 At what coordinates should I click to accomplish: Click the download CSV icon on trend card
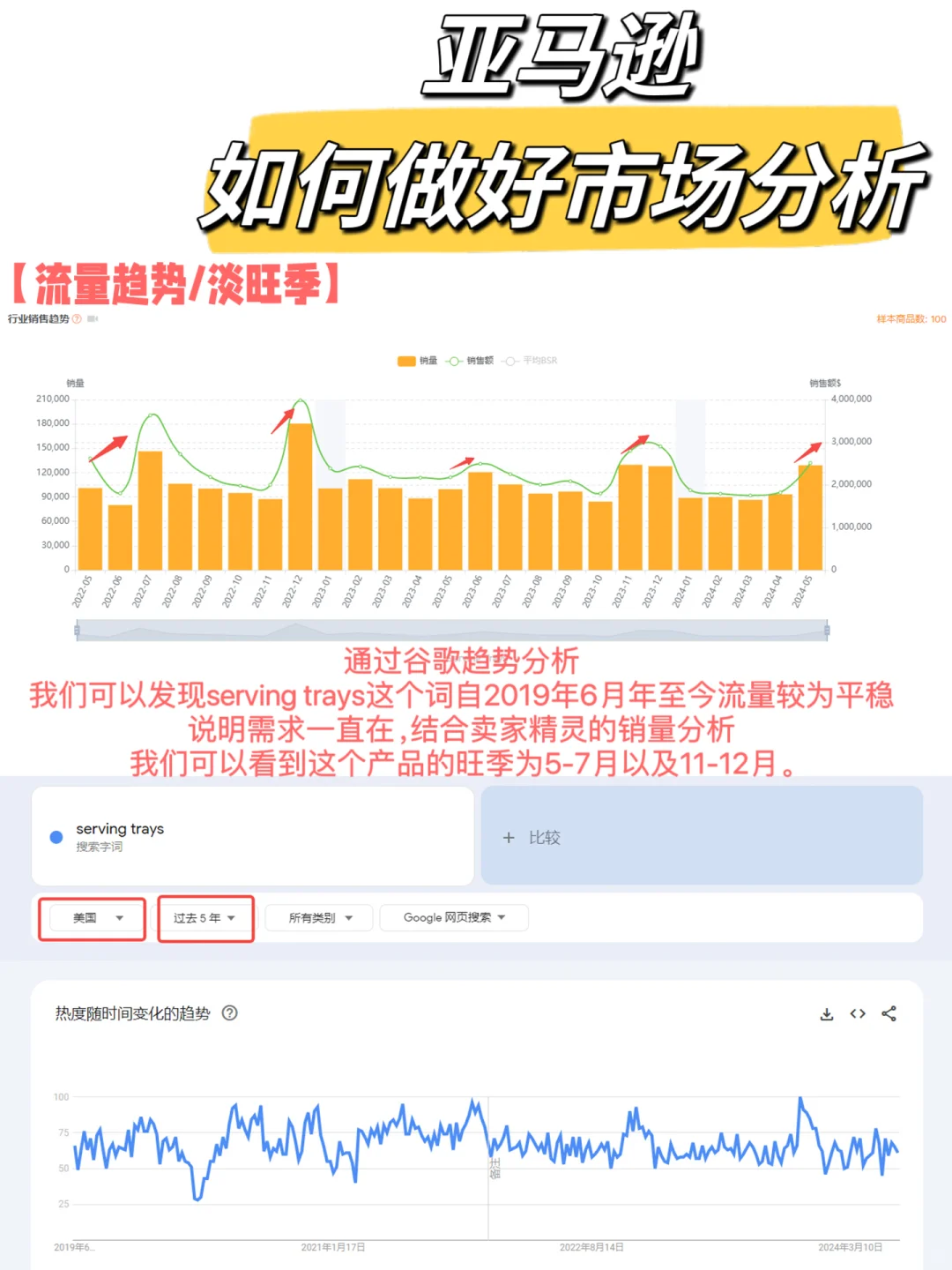pyautogui.click(x=827, y=1013)
